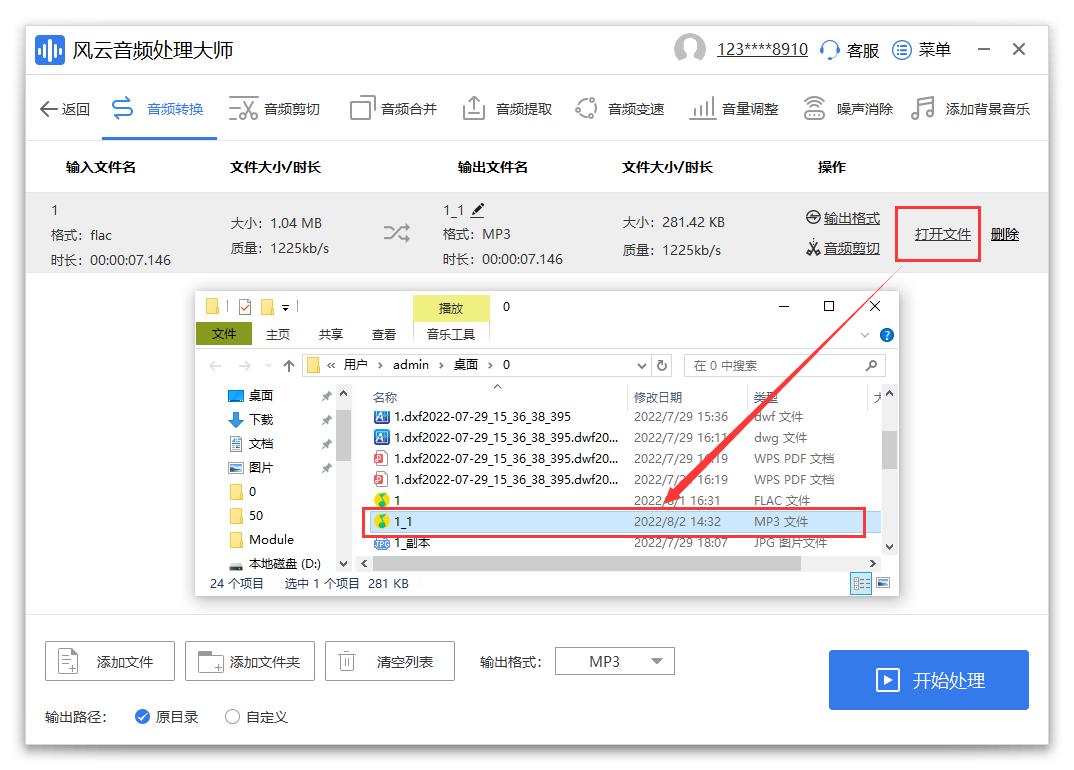Open the 音频变速 (speed change) tool
This screenshot has width=1074, height=770.
tap(637, 108)
